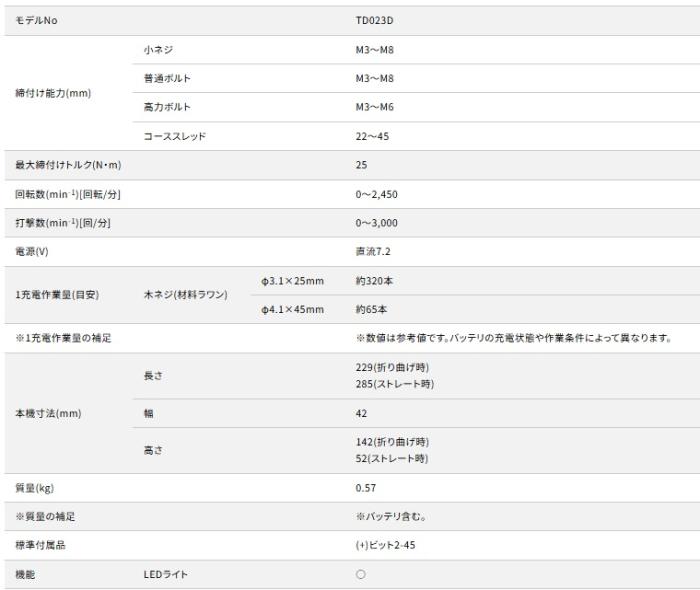Click the 回転数 label
The image size is (700, 590).
point(68,194)
